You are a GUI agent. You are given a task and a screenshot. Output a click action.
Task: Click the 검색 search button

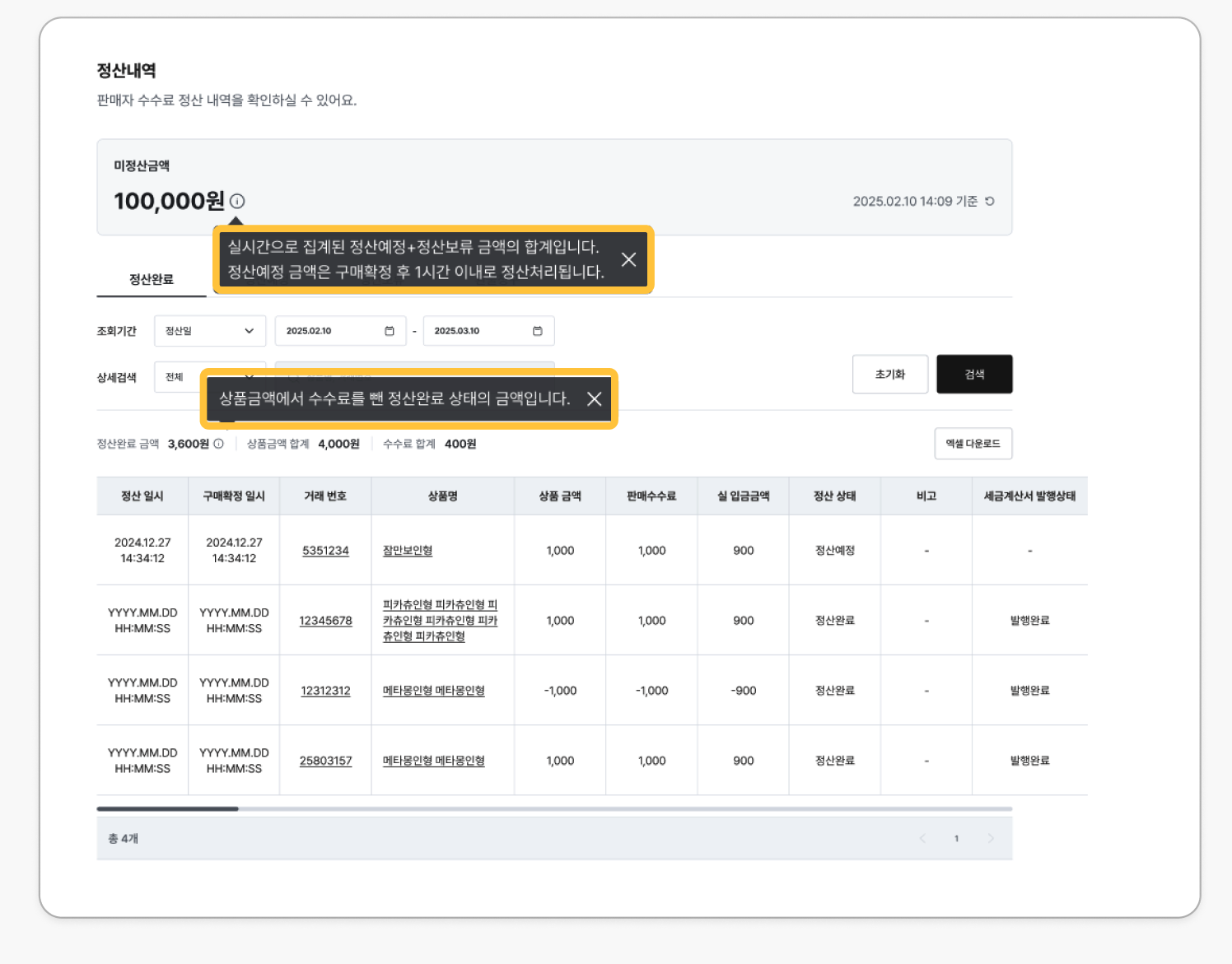coord(974,375)
